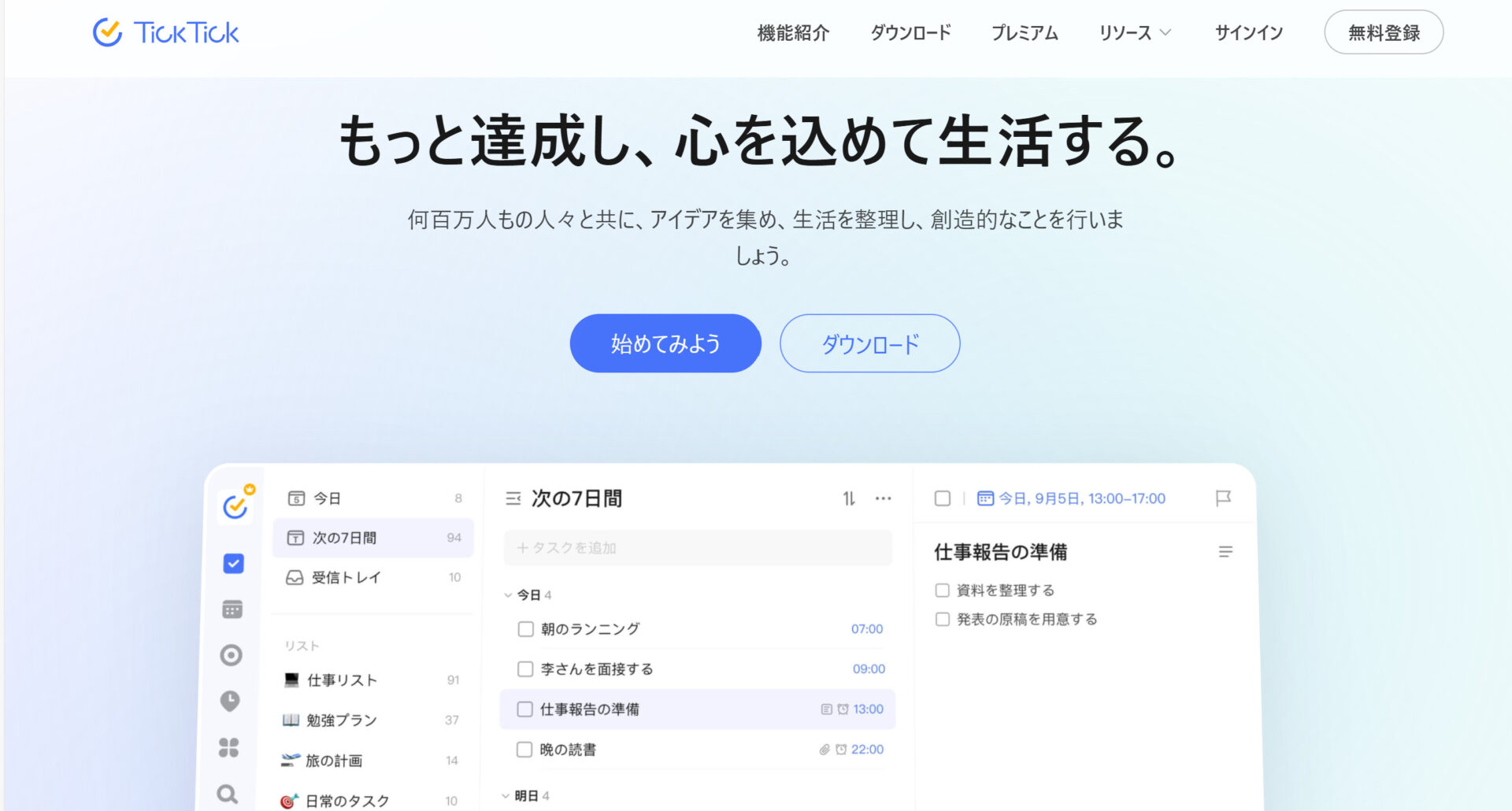Open the ダウンロード navigation menu item
This screenshot has width=1512, height=811.
coord(910,33)
